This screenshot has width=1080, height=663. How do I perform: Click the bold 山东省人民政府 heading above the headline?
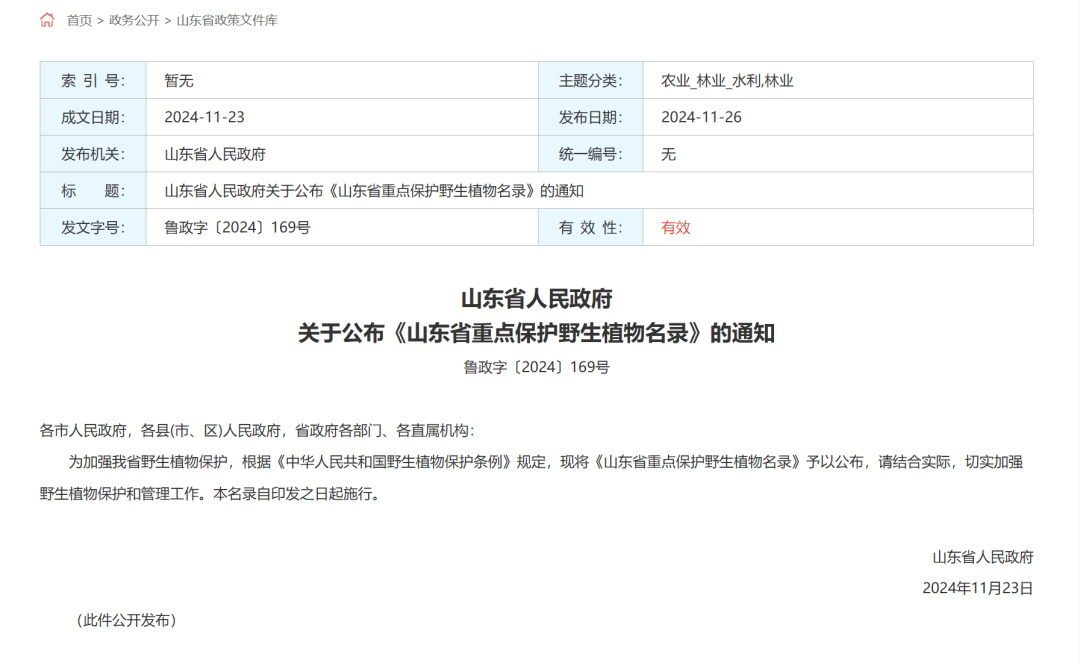pos(536,298)
